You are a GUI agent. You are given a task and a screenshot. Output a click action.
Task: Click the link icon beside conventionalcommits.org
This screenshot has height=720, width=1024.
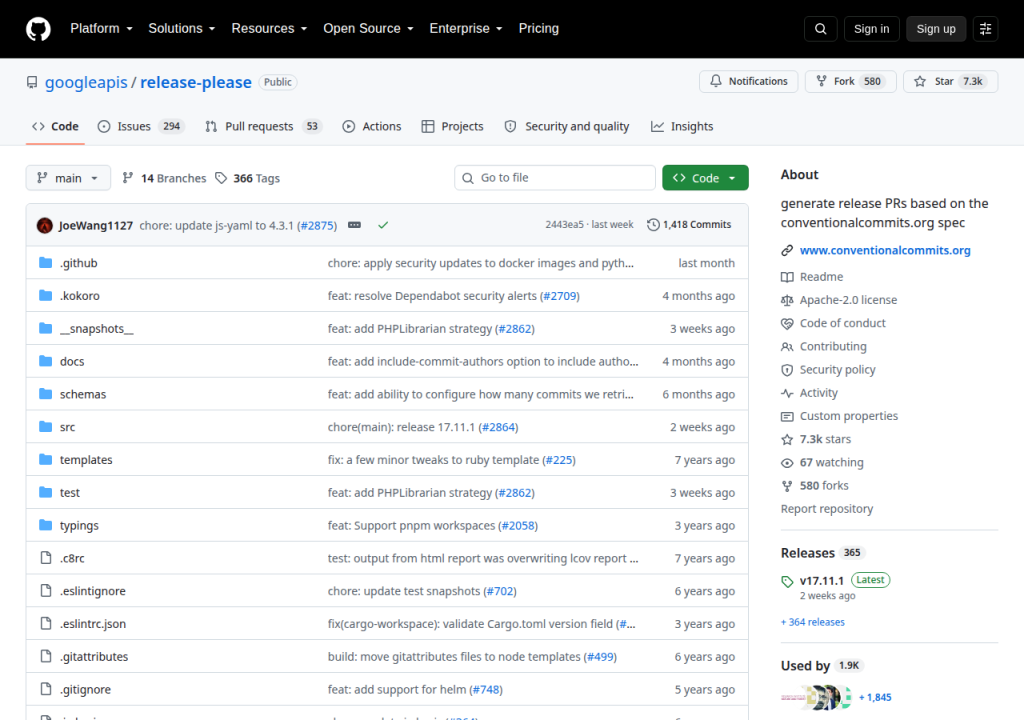click(x=787, y=250)
